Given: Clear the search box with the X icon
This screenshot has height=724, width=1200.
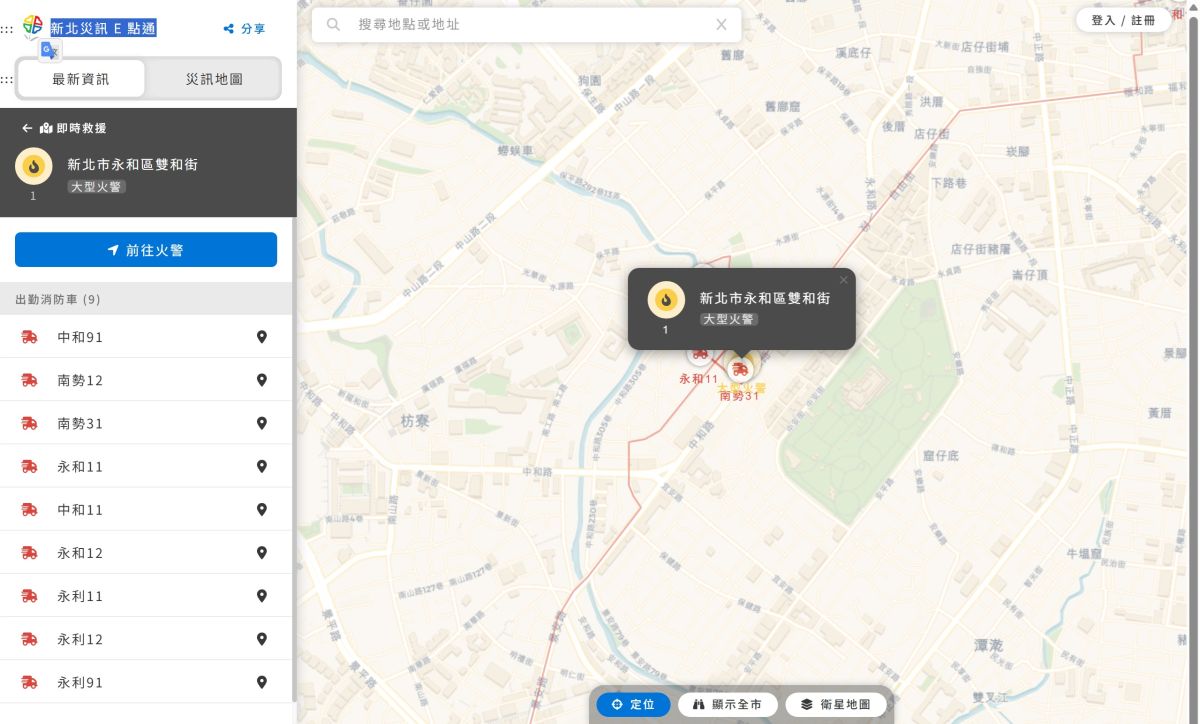Looking at the screenshot, I should point(721,24).
